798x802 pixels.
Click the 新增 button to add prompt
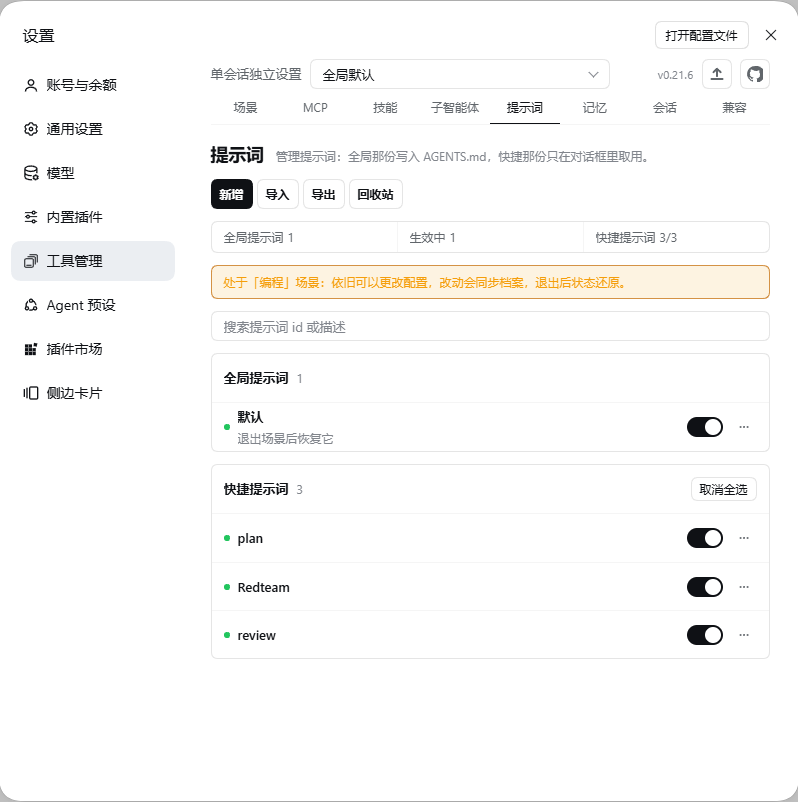point(232,194)
